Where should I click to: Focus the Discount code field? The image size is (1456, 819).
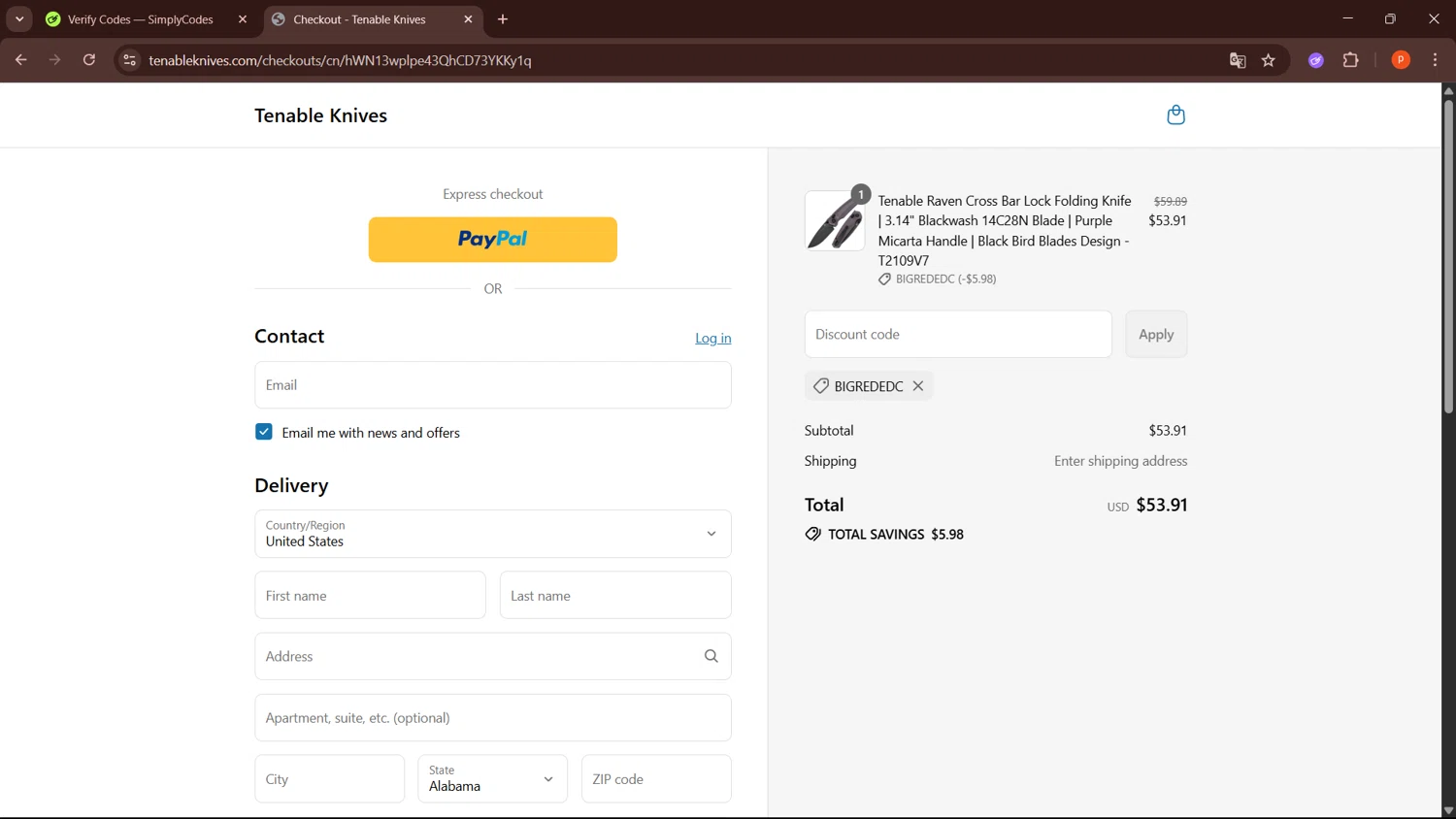(x=958, y=334)
